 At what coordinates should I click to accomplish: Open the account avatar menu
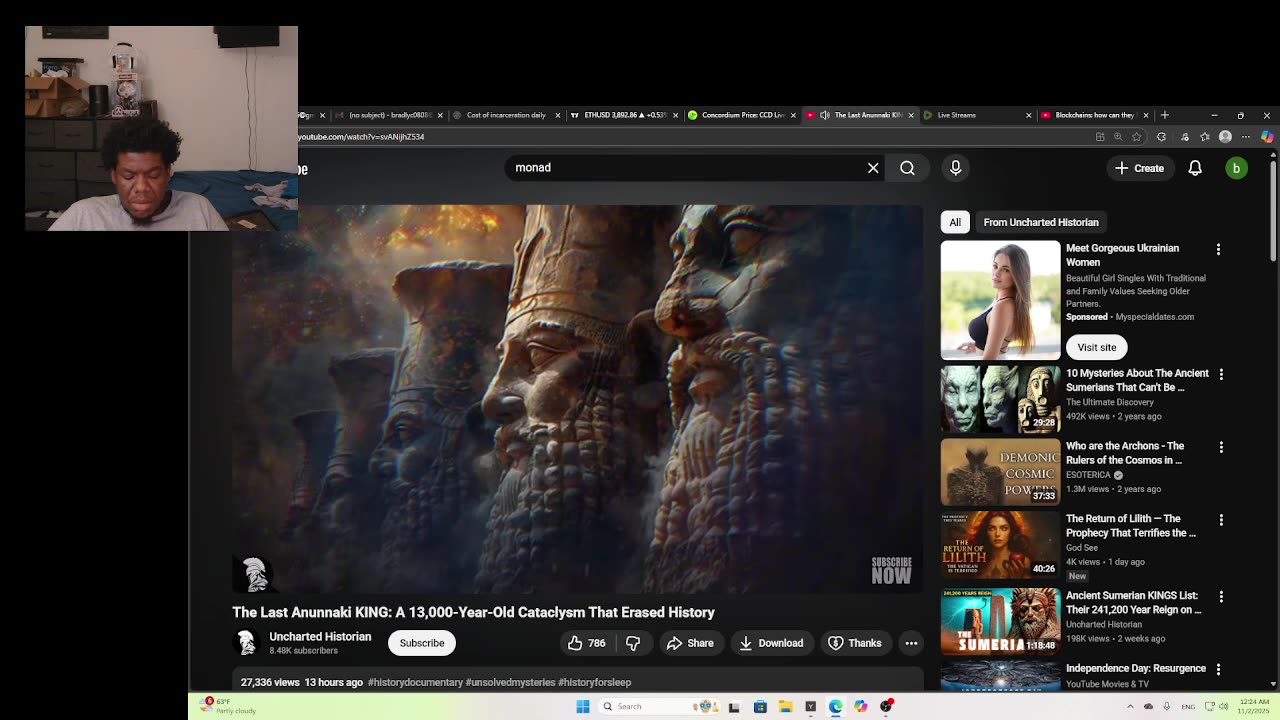(1236, 168)
